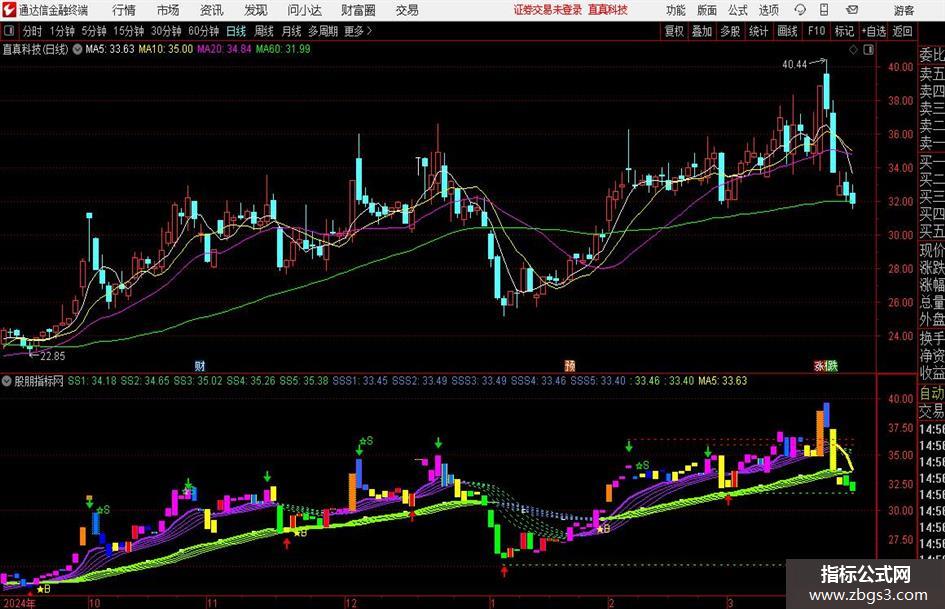This screenshot has height=609, width=945.
Task: Click the 叠加 overlay toolbar button
Action: click(x=702, y=31)
